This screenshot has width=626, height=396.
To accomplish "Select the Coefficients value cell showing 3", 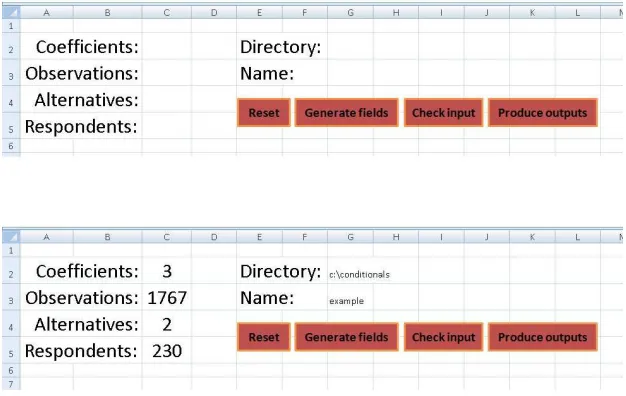I will pyautogui.click(x=167, y=271).
